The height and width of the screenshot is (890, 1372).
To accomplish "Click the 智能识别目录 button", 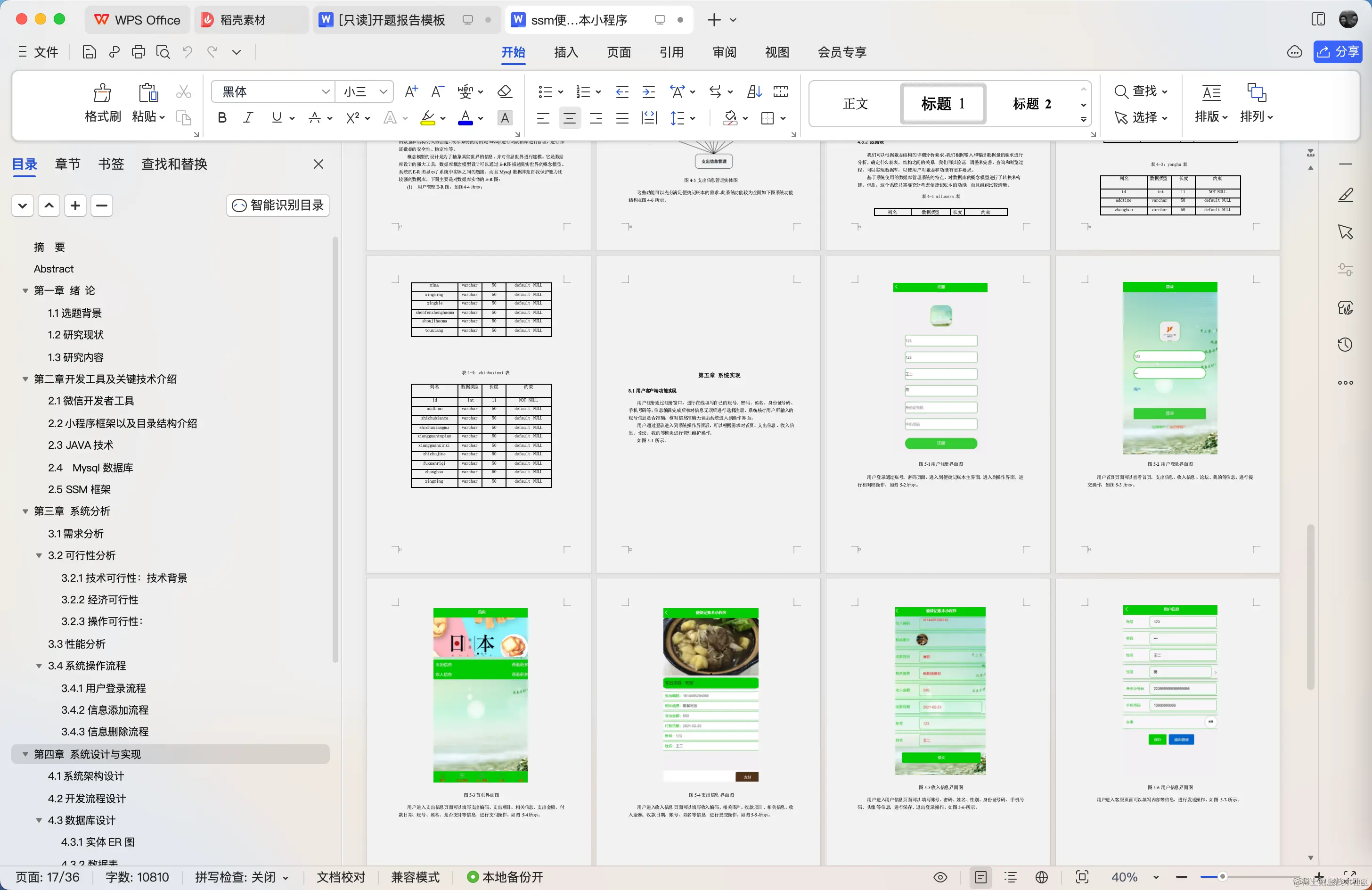I will click(x=278, y=206).
